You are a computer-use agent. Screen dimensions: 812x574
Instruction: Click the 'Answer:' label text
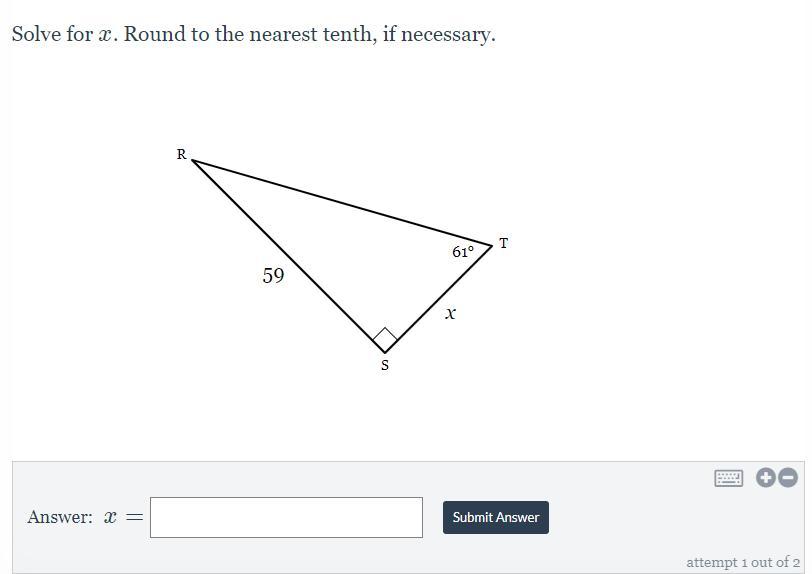point(60,517)
